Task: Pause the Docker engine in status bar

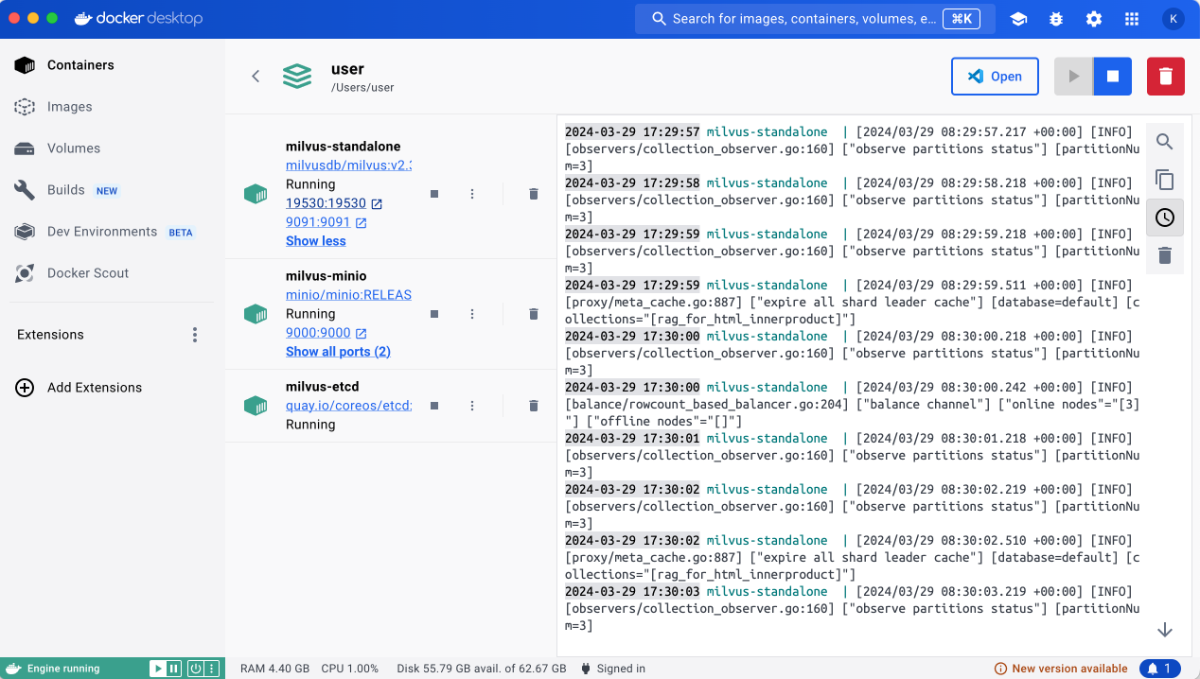Action: pyautogui.click(x=174, y=669)
